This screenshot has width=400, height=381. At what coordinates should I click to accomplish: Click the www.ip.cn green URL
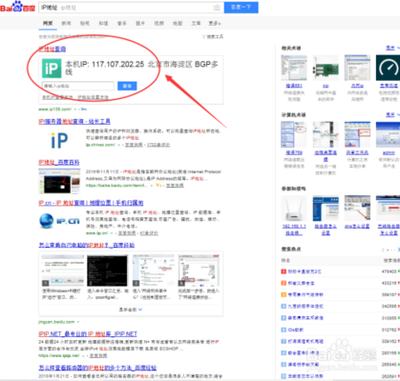(97, 233)
